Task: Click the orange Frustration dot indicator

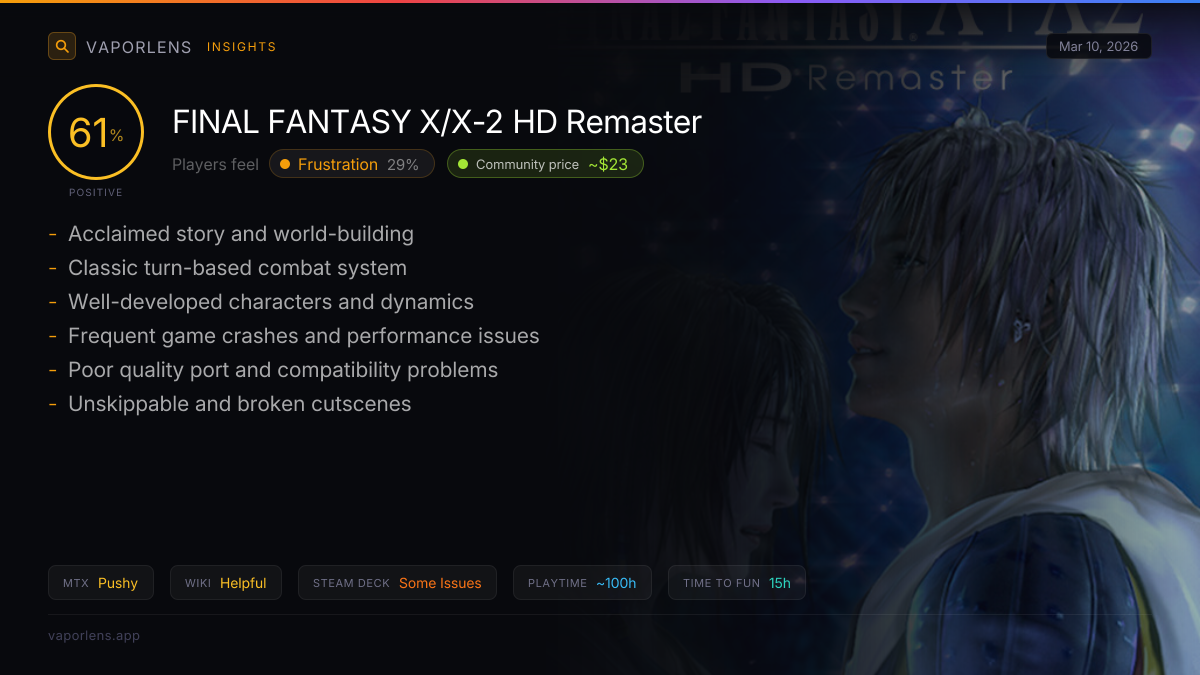Action: 285,164
